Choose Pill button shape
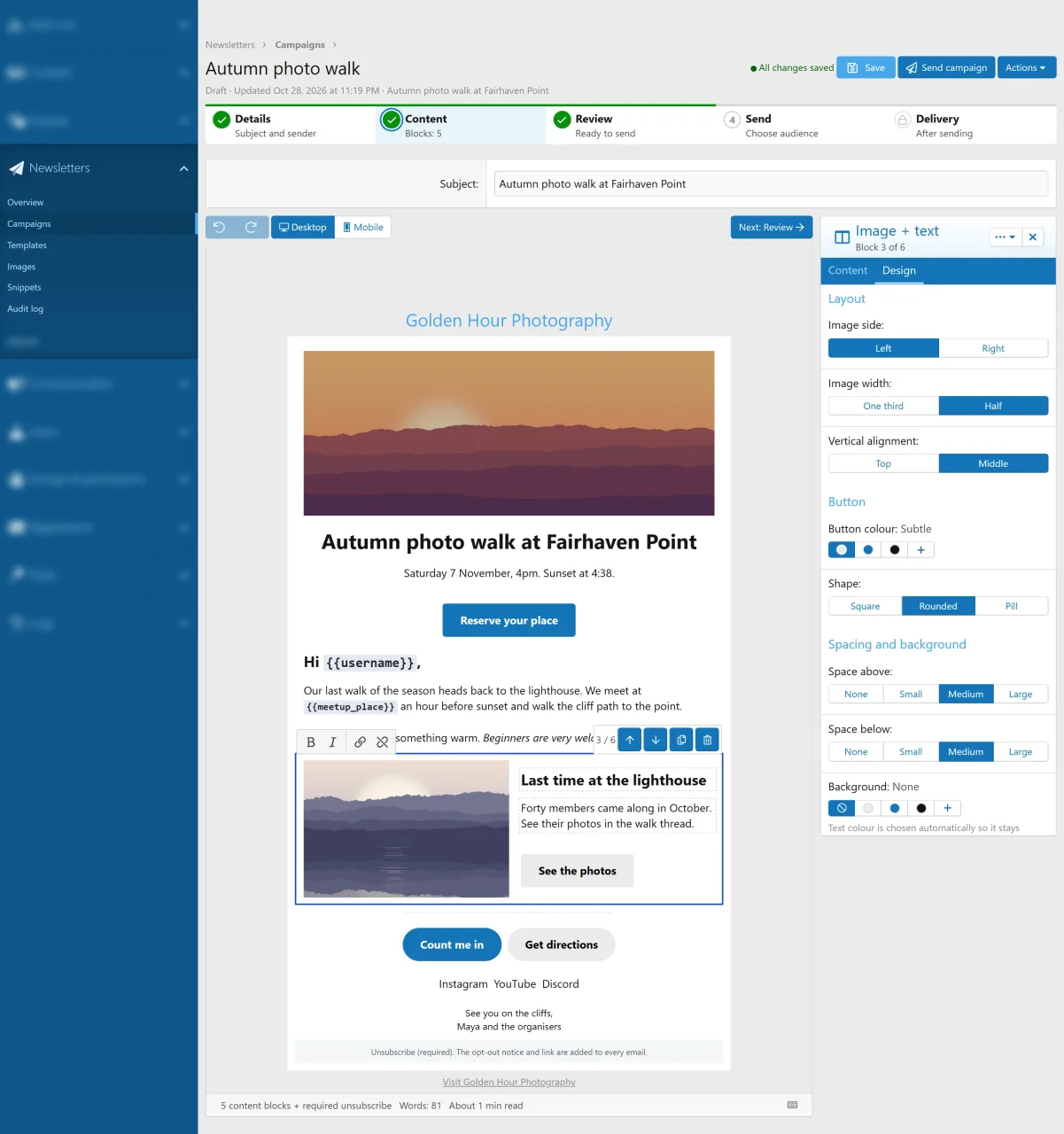The height and width of the screenshot is (1134, 1064). click(1012, 606)
